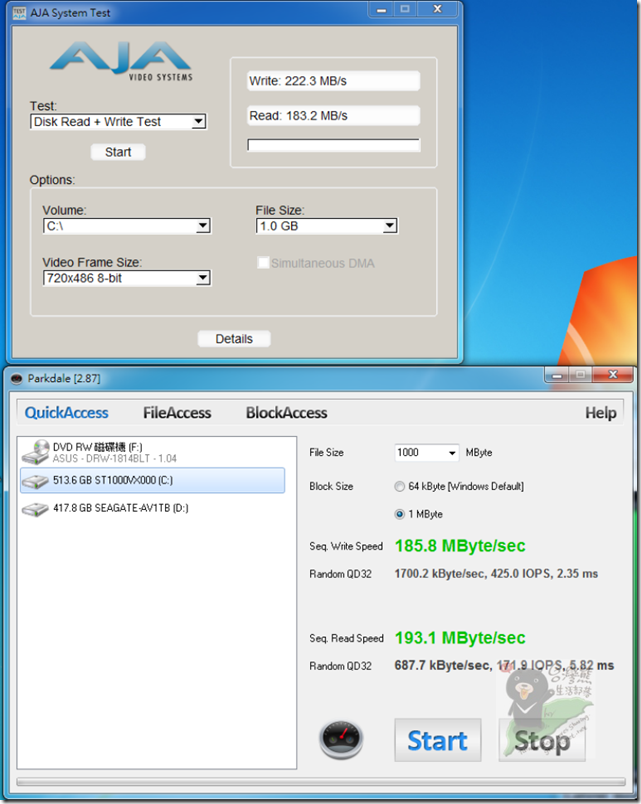The image size is (641, 804).
Task: Click the Parkdale Stop button
Action: pos(542,740)
